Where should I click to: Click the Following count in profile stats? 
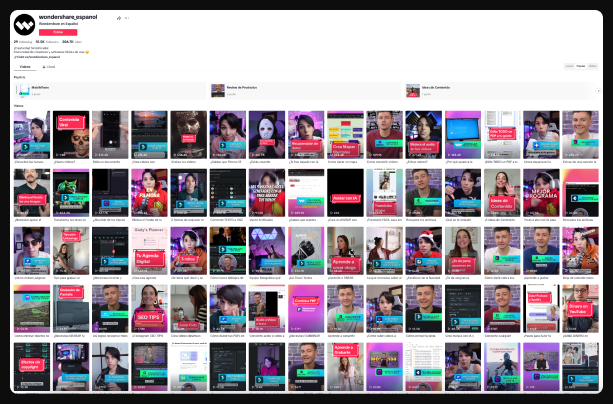point(22,42)
